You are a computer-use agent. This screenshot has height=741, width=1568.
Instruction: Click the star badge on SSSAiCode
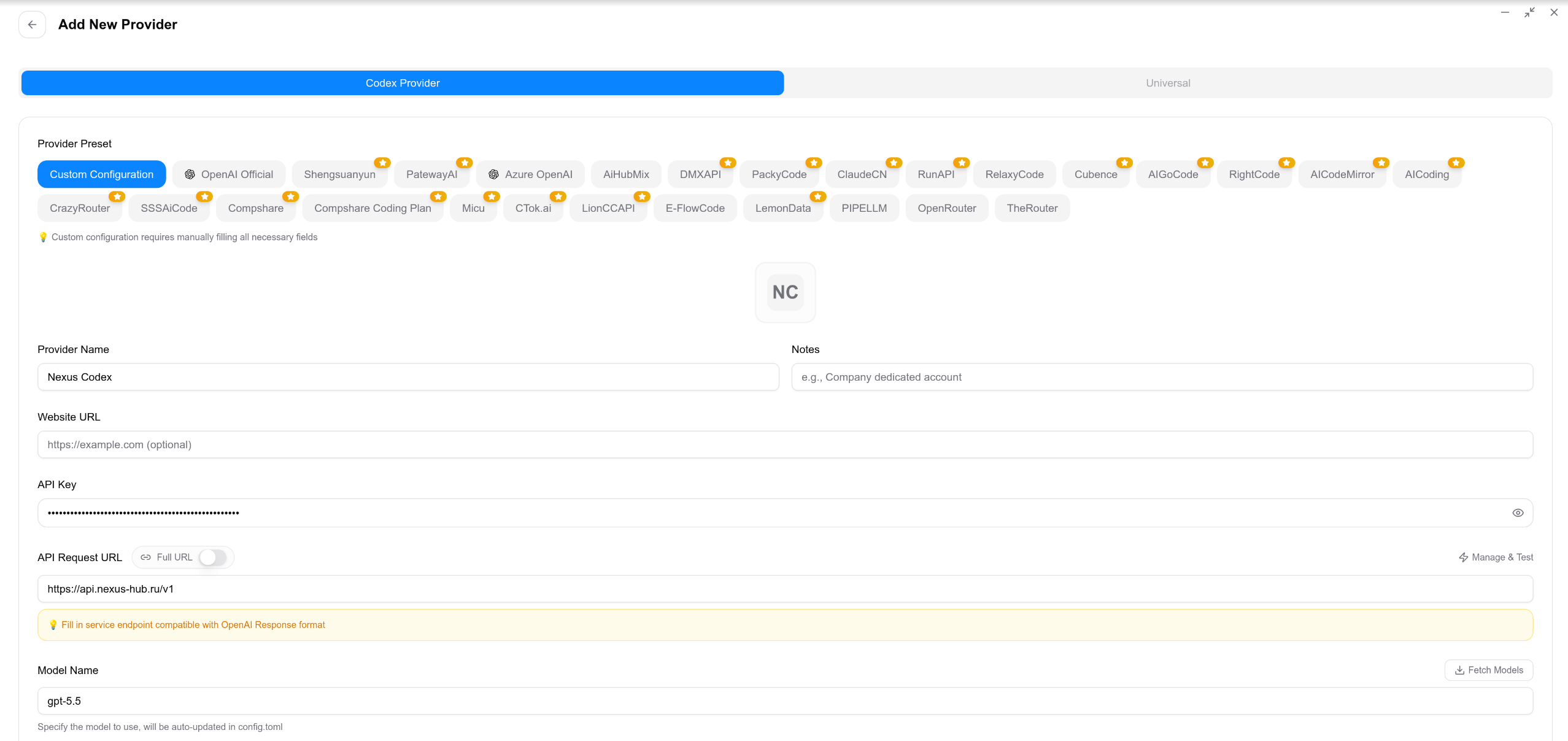pos(204,196)
